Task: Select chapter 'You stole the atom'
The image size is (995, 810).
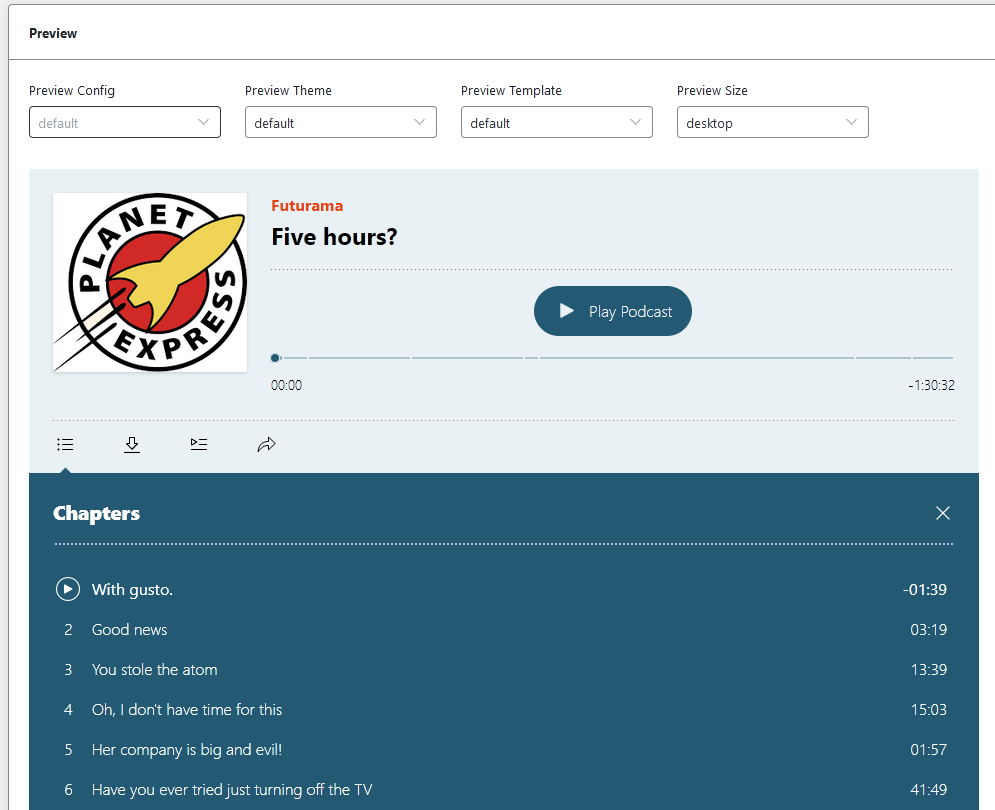Action: pos(504,670)
